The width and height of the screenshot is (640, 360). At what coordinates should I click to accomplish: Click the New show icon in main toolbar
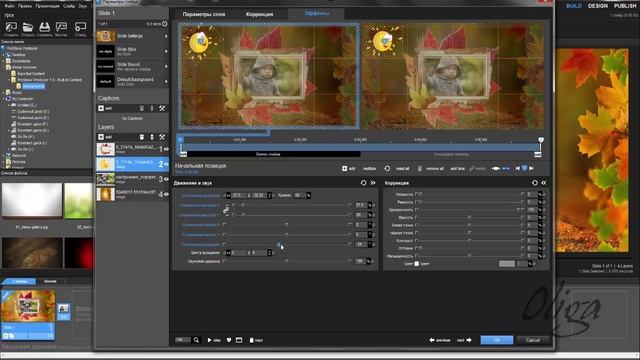(x=11, y=27)
